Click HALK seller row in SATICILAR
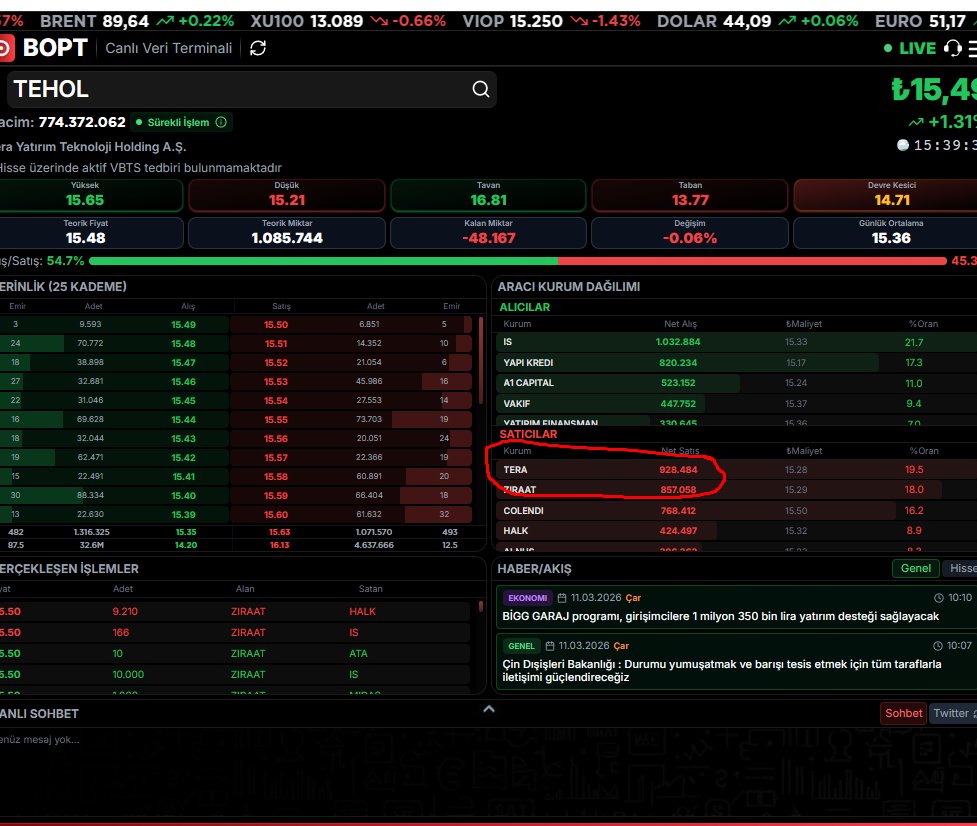Image resolution: width=977 pixels, height=826 pixels. [x=736, y=531]
